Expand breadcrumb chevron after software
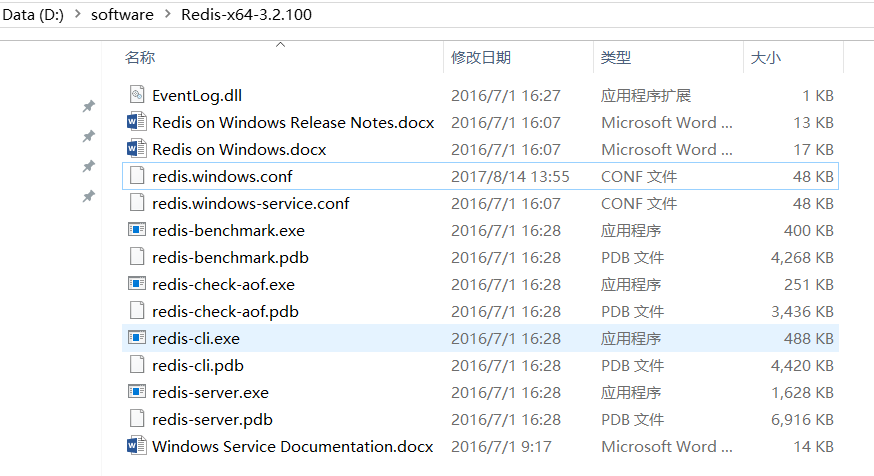874x476 pixels. (168, 13)
